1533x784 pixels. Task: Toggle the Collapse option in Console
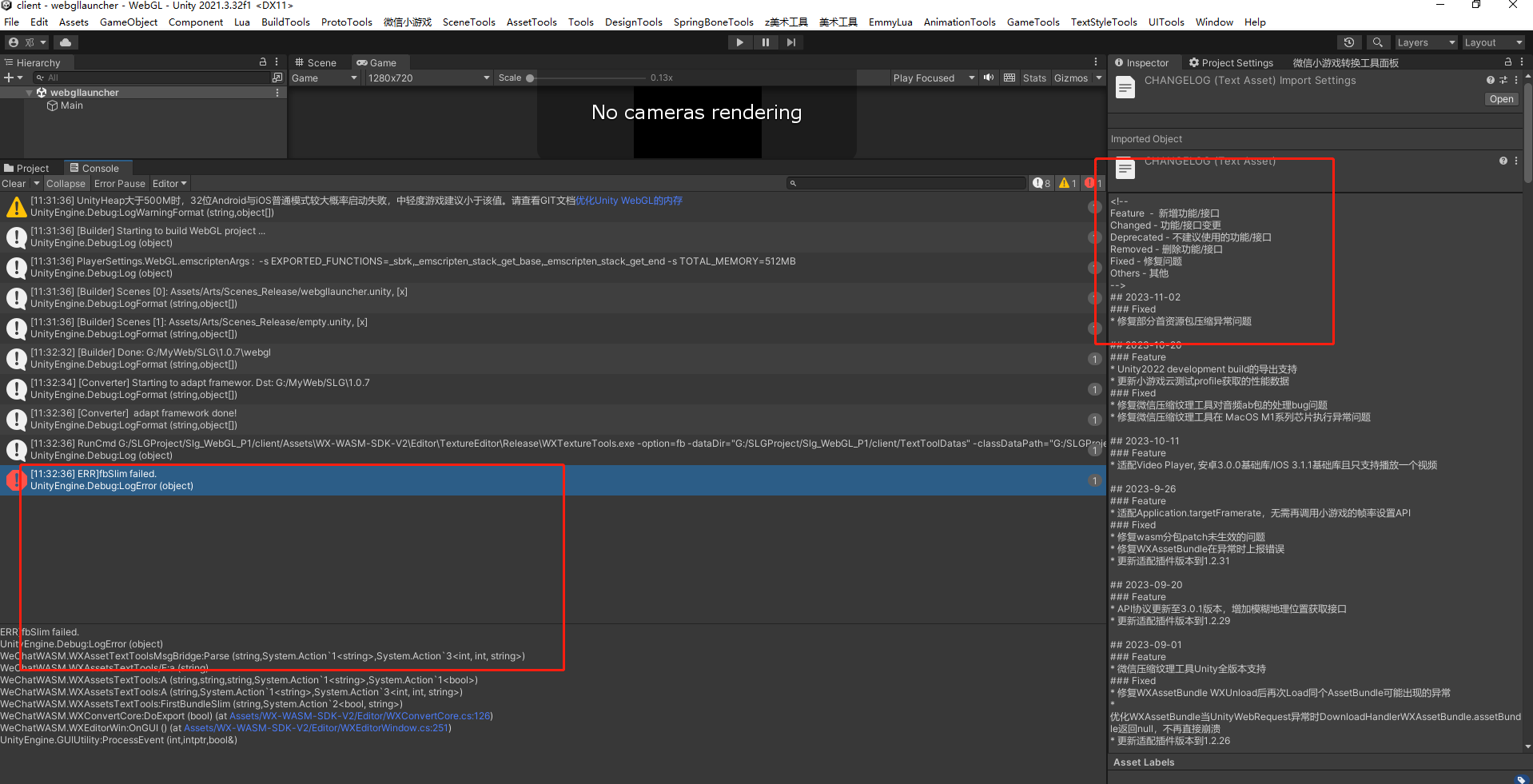click(66, 183)
